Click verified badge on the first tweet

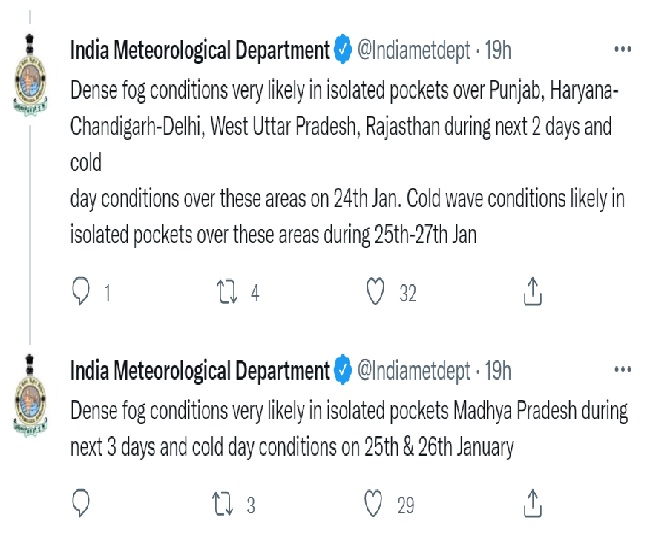[x=342, y=50]
